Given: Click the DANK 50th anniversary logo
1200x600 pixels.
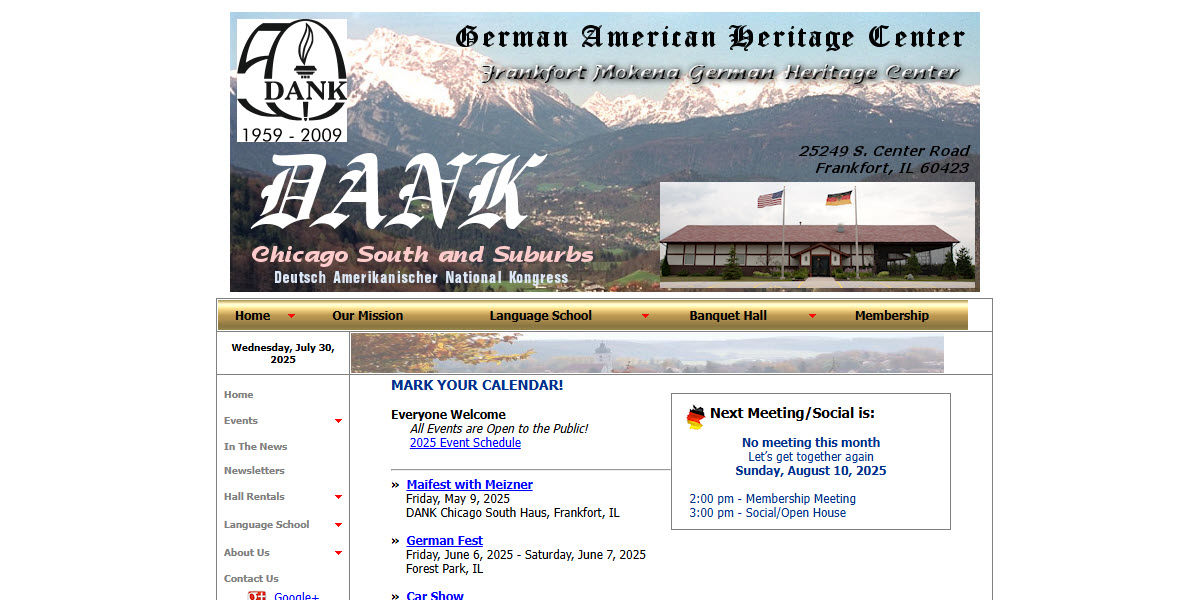Looking at the screenshot, I should (x=292, y=75).
